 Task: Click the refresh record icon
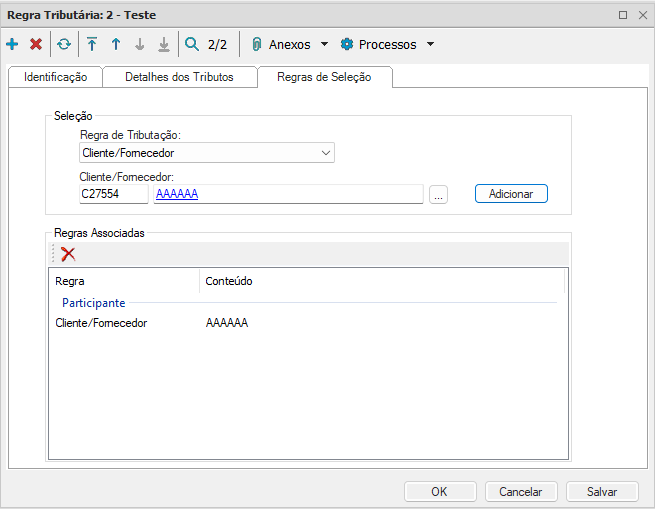click(x=64, y=44)
